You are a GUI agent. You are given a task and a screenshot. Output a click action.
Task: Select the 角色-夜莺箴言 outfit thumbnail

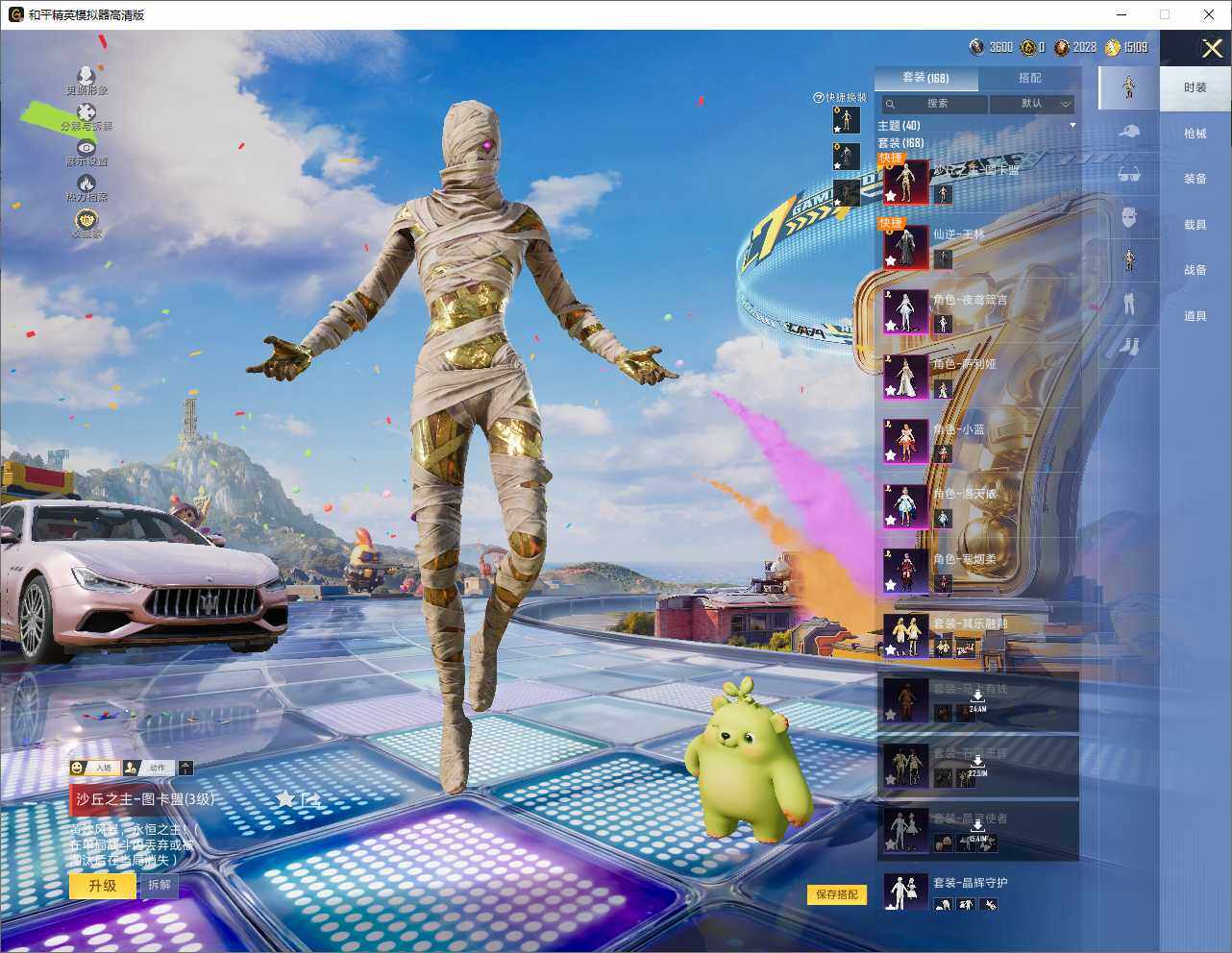pos(905,312)
